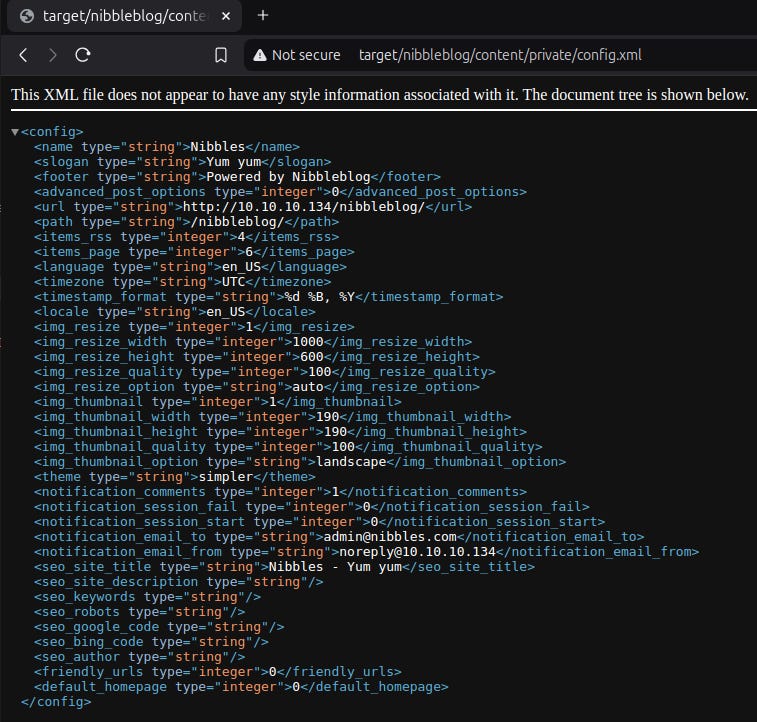Click the opening config tag
The height and width of the screenshot is (722, 757).
(x=52, y=132)
